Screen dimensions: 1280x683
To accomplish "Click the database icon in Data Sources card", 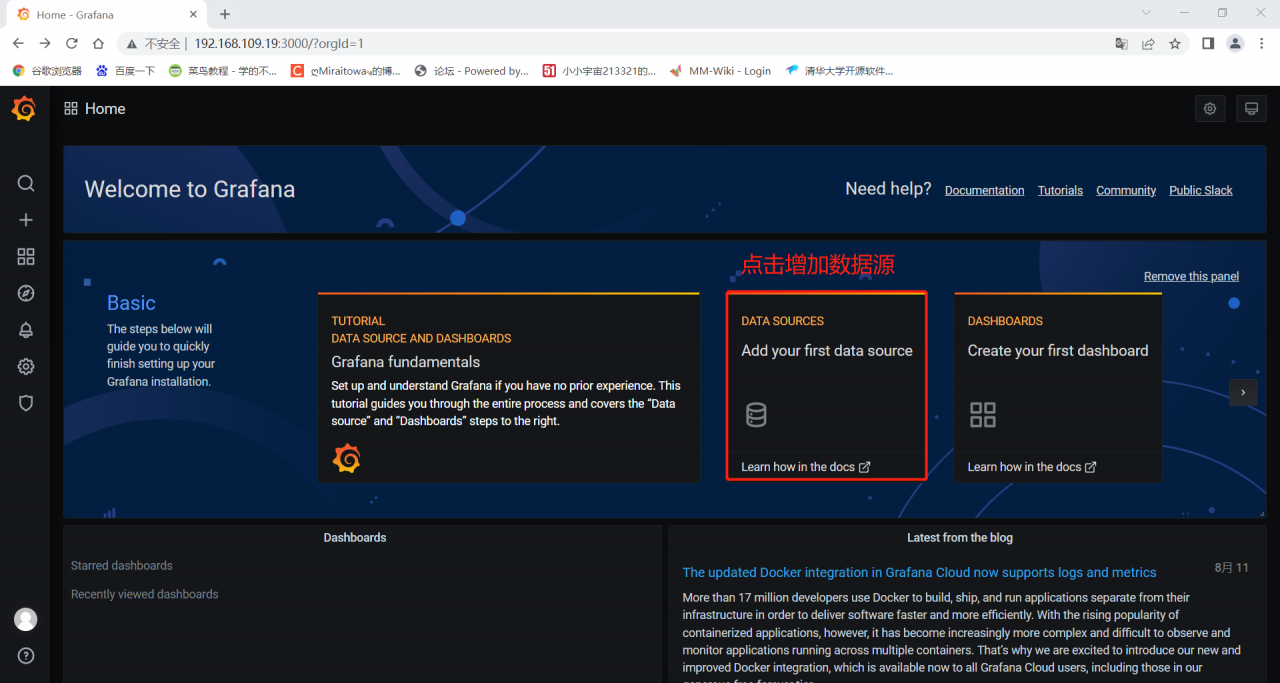I will 756,414.
